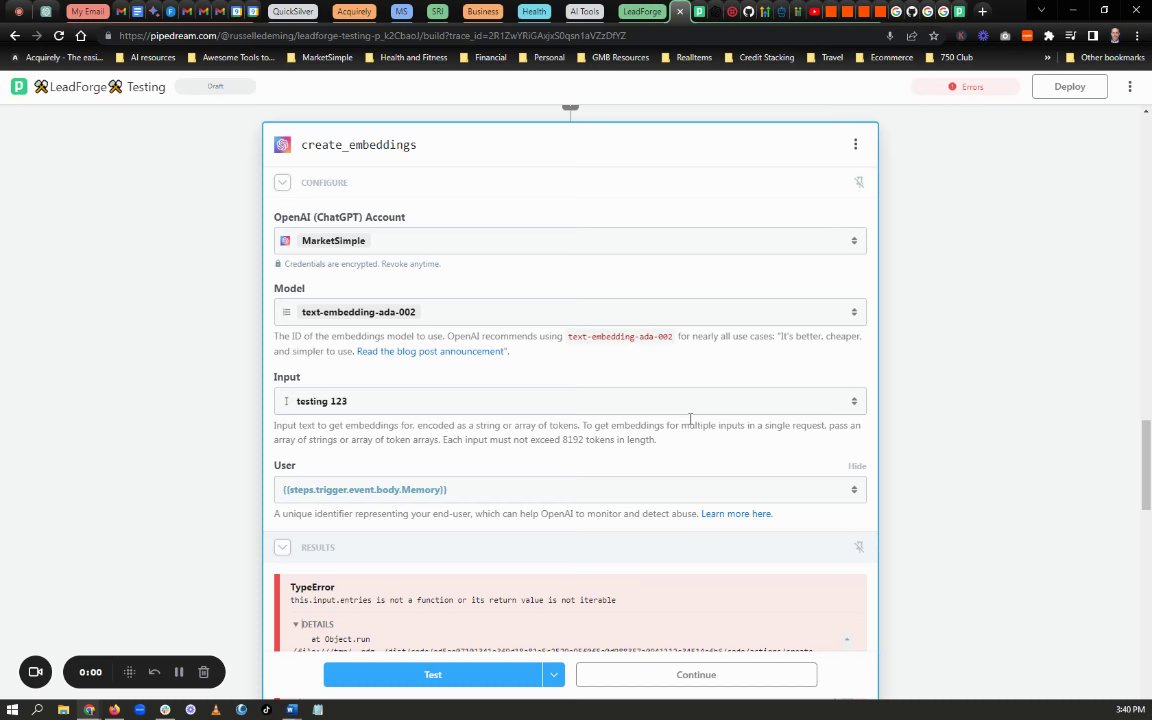The image size is (1152, 720).
Task: Switch to the My Email tab group
Action: pos(87,11)
